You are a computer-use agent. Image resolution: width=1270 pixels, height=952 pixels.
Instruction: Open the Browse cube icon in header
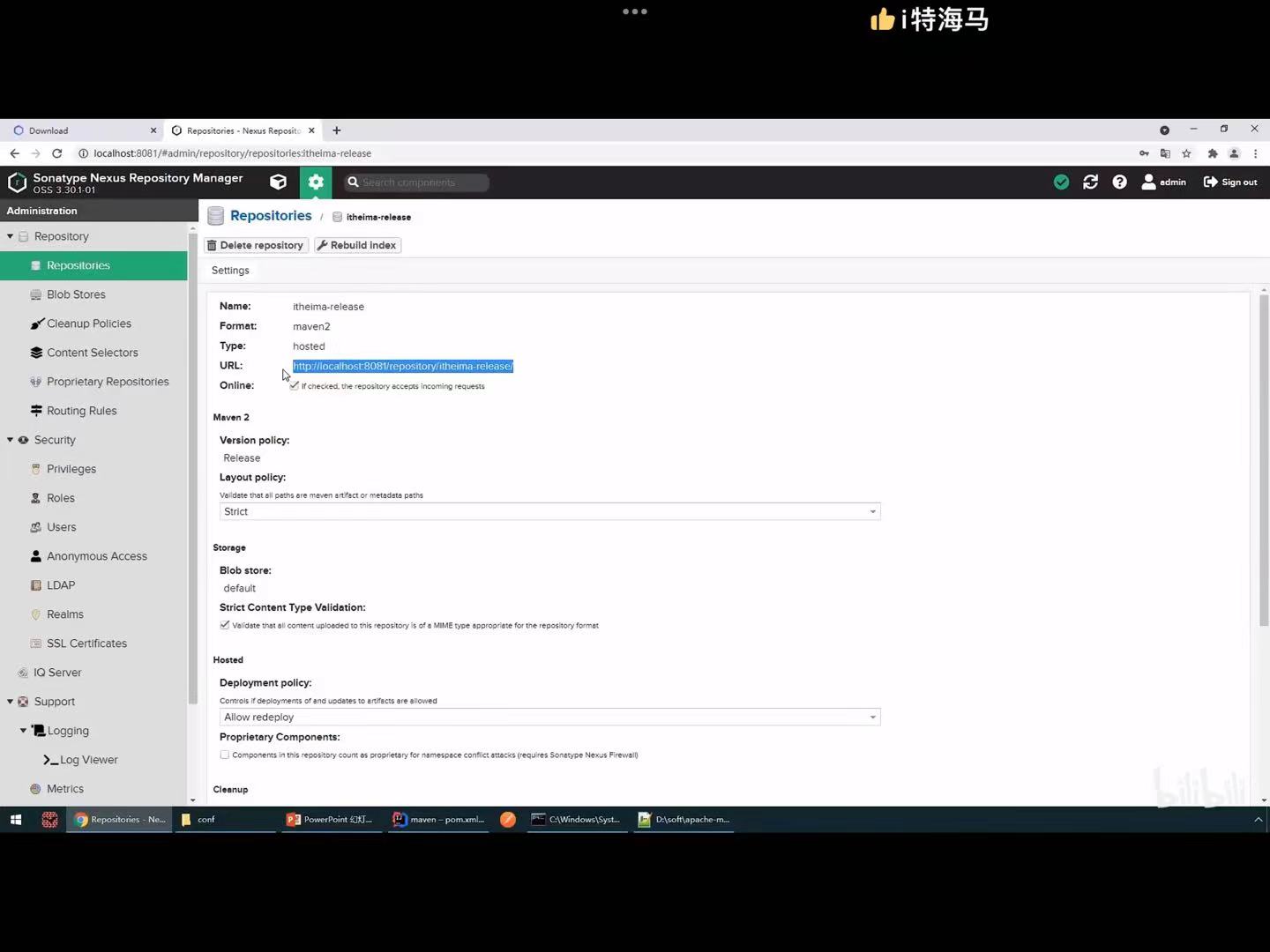[x=278, y=182]
